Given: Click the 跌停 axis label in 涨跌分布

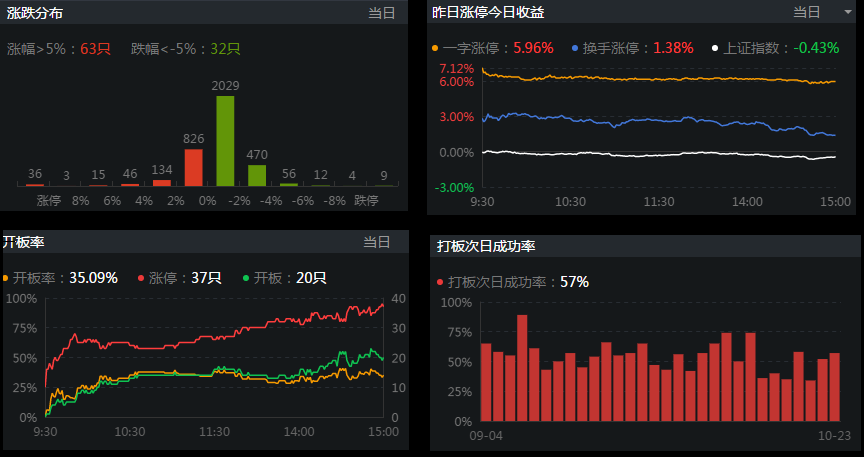Looking at the screenshot, I should click(366, 200).
